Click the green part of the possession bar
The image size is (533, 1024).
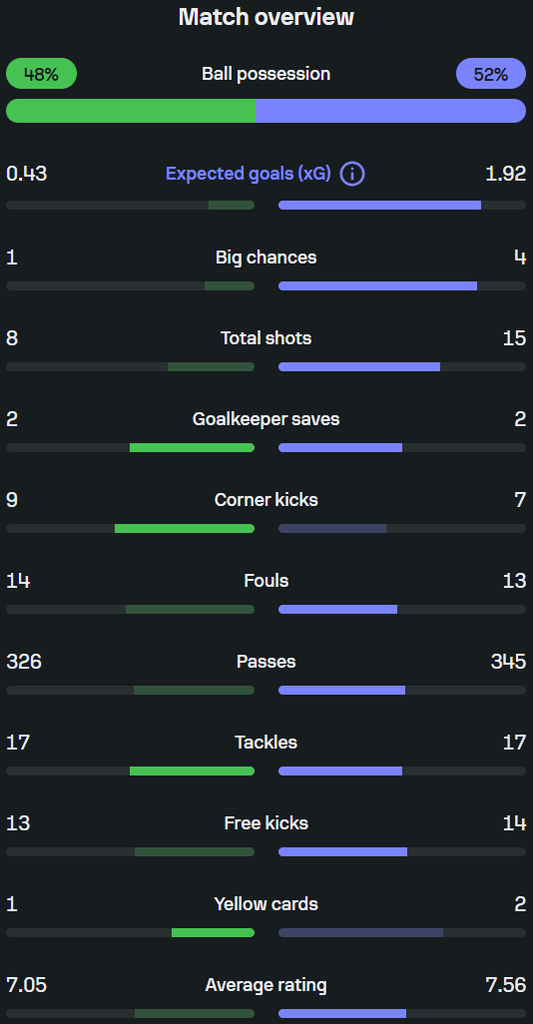[131, 111]
